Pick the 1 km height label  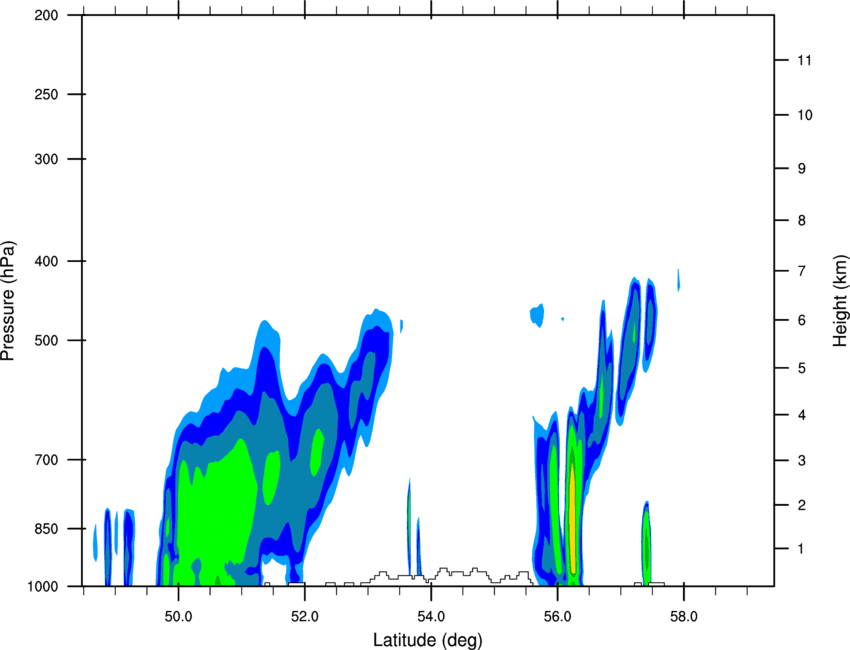coord(801,549)
